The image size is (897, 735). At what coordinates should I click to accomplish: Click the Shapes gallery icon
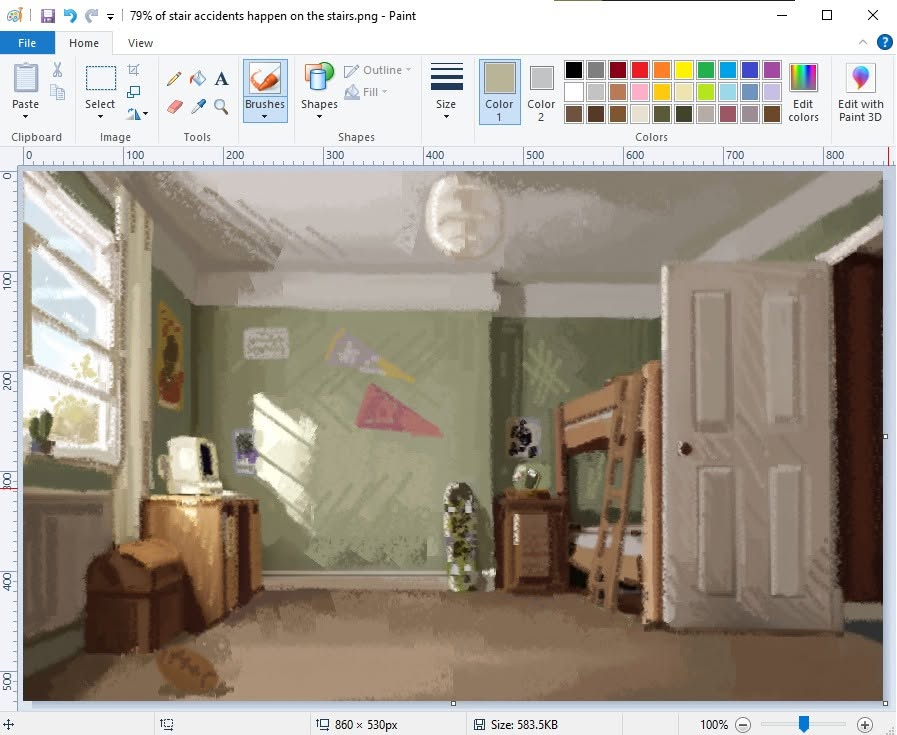click(x=319, y=78)
